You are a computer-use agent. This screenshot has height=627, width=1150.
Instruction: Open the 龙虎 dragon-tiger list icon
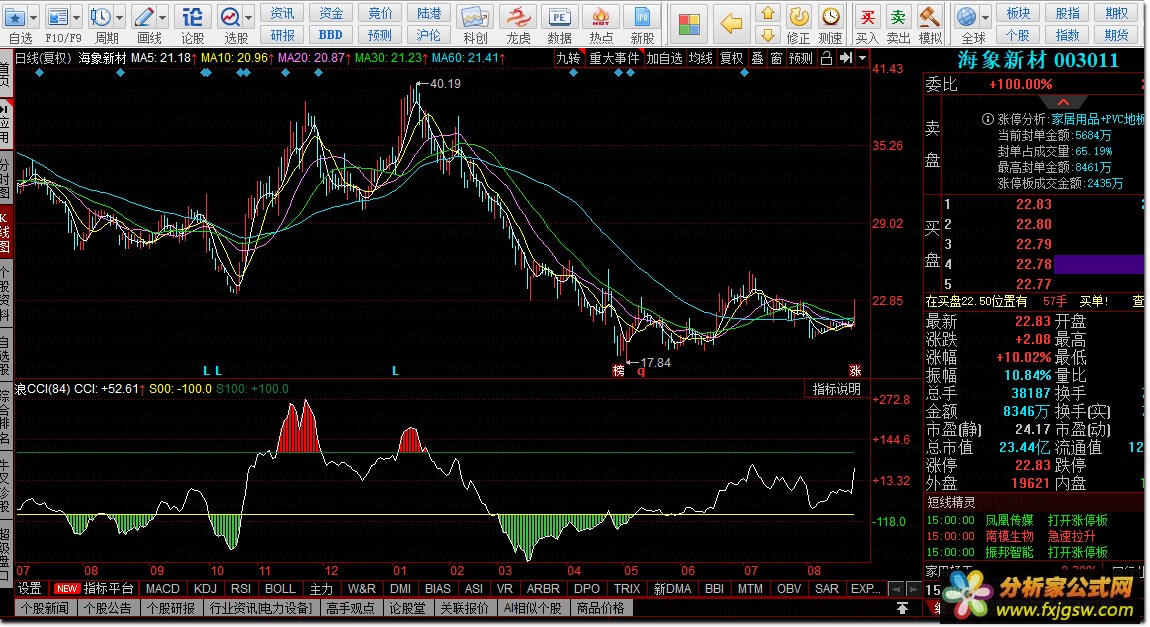click(519, 17)
